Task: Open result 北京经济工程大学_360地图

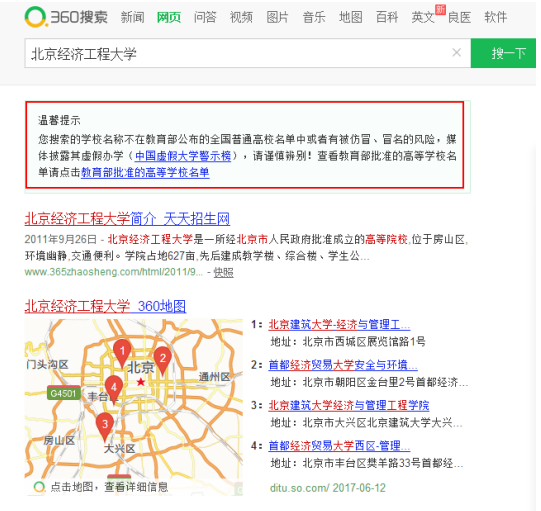Action: click(x=105, y=306)
